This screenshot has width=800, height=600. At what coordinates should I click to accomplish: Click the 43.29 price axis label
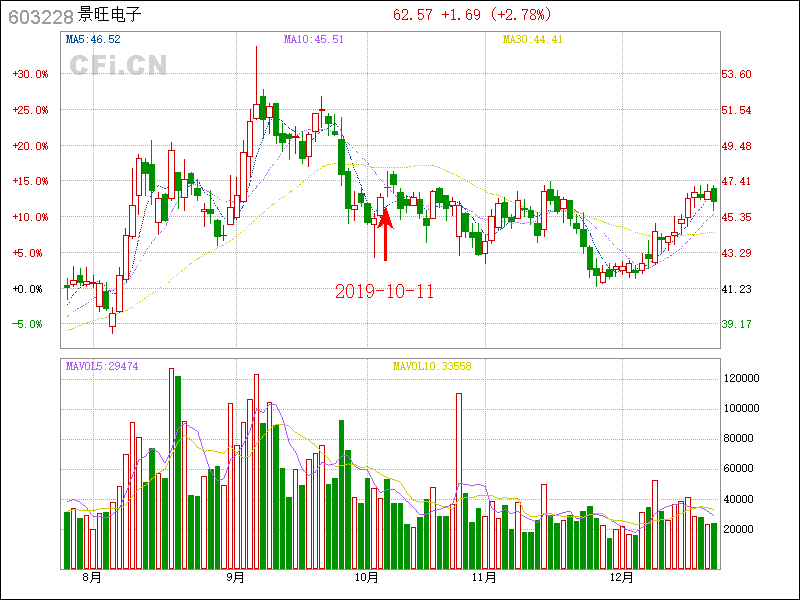tap(736, 253)
